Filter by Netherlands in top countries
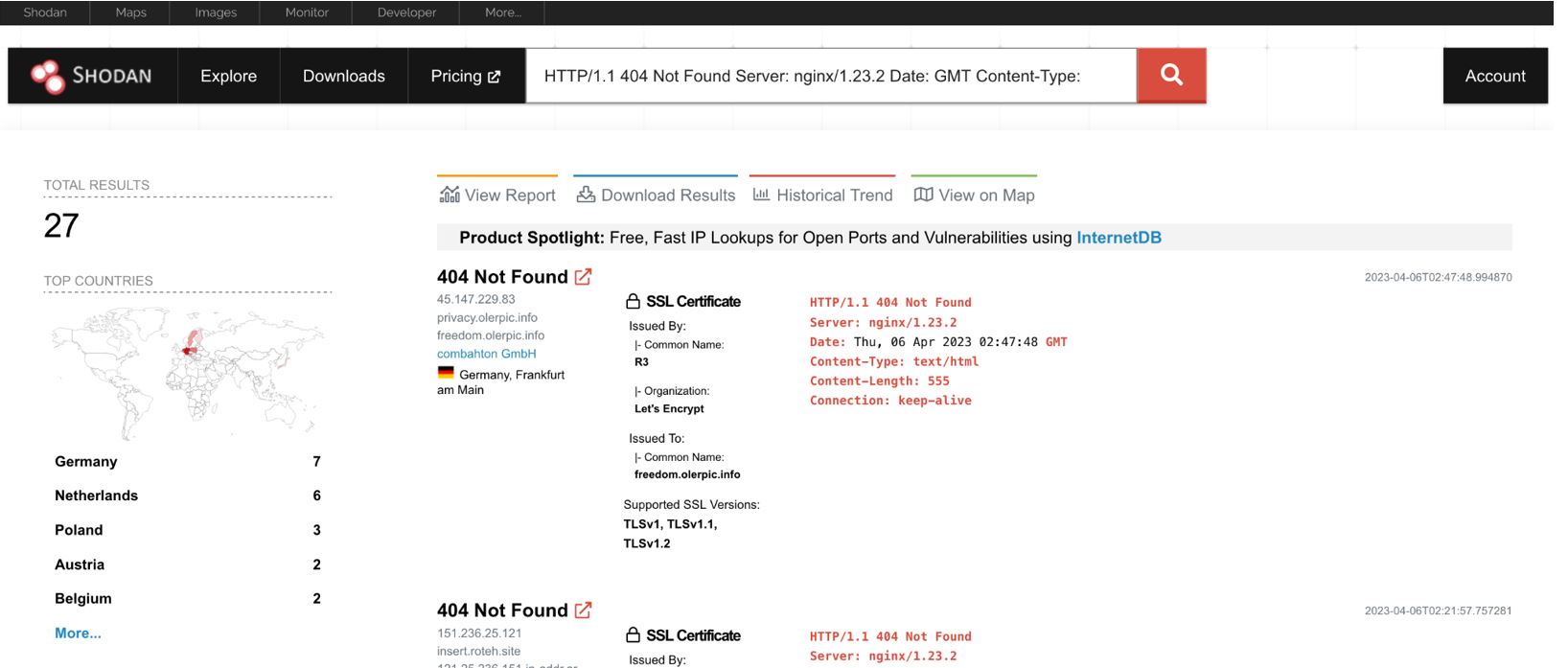Screen dimensions: 1568x668 (x=188, y=495)
